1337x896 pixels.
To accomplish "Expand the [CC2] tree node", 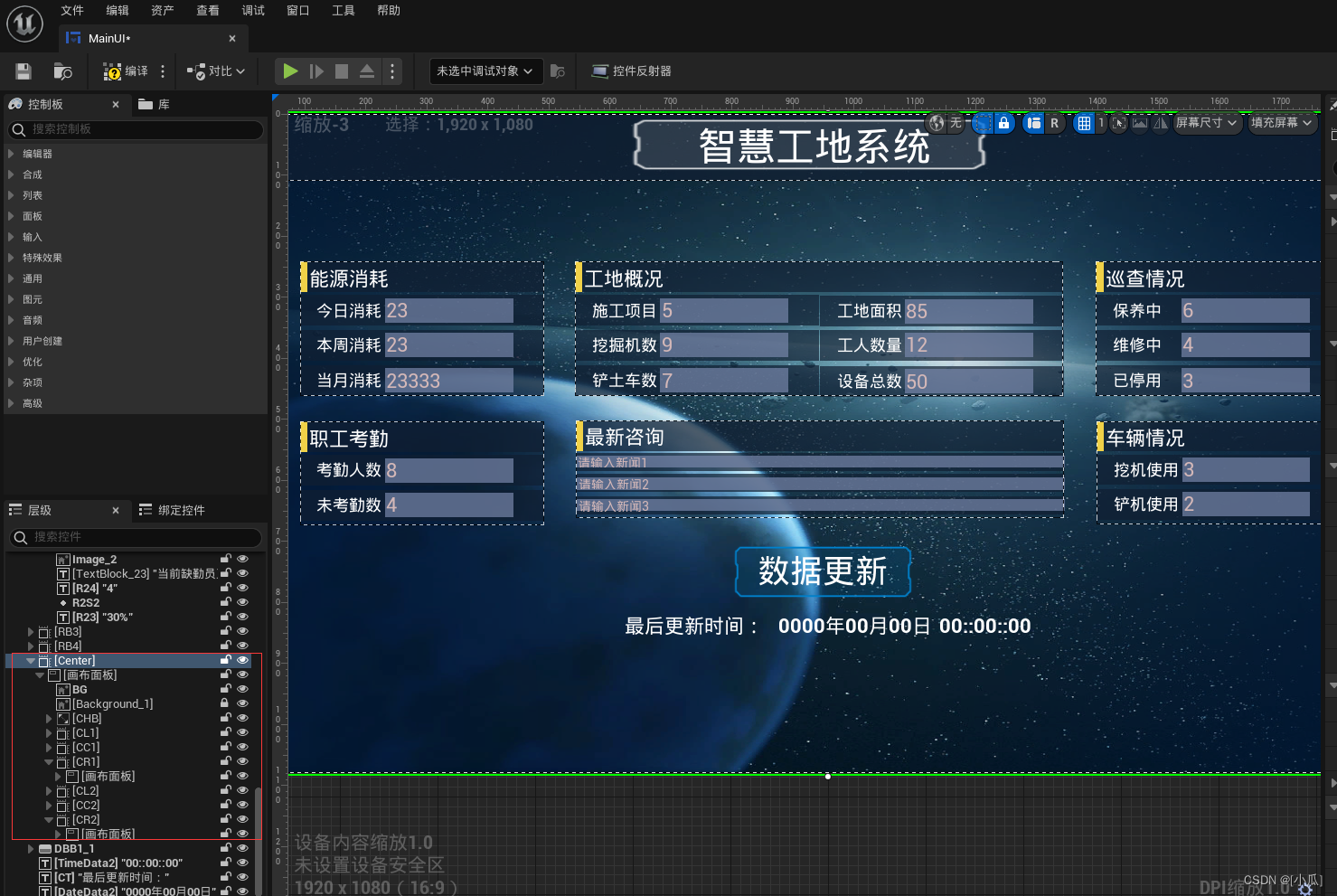I will [49, 806].
